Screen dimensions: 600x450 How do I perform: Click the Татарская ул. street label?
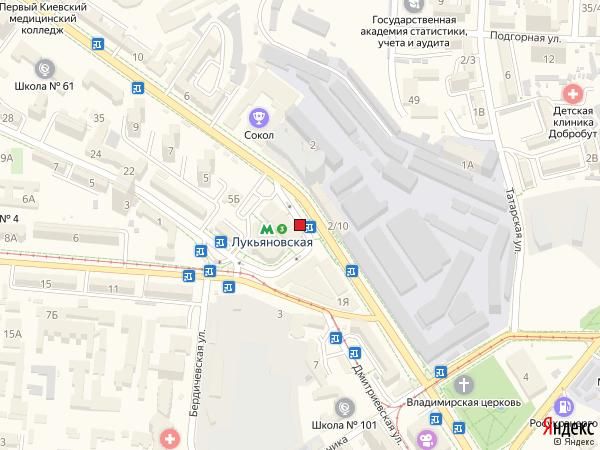click(x=514, y=220)
